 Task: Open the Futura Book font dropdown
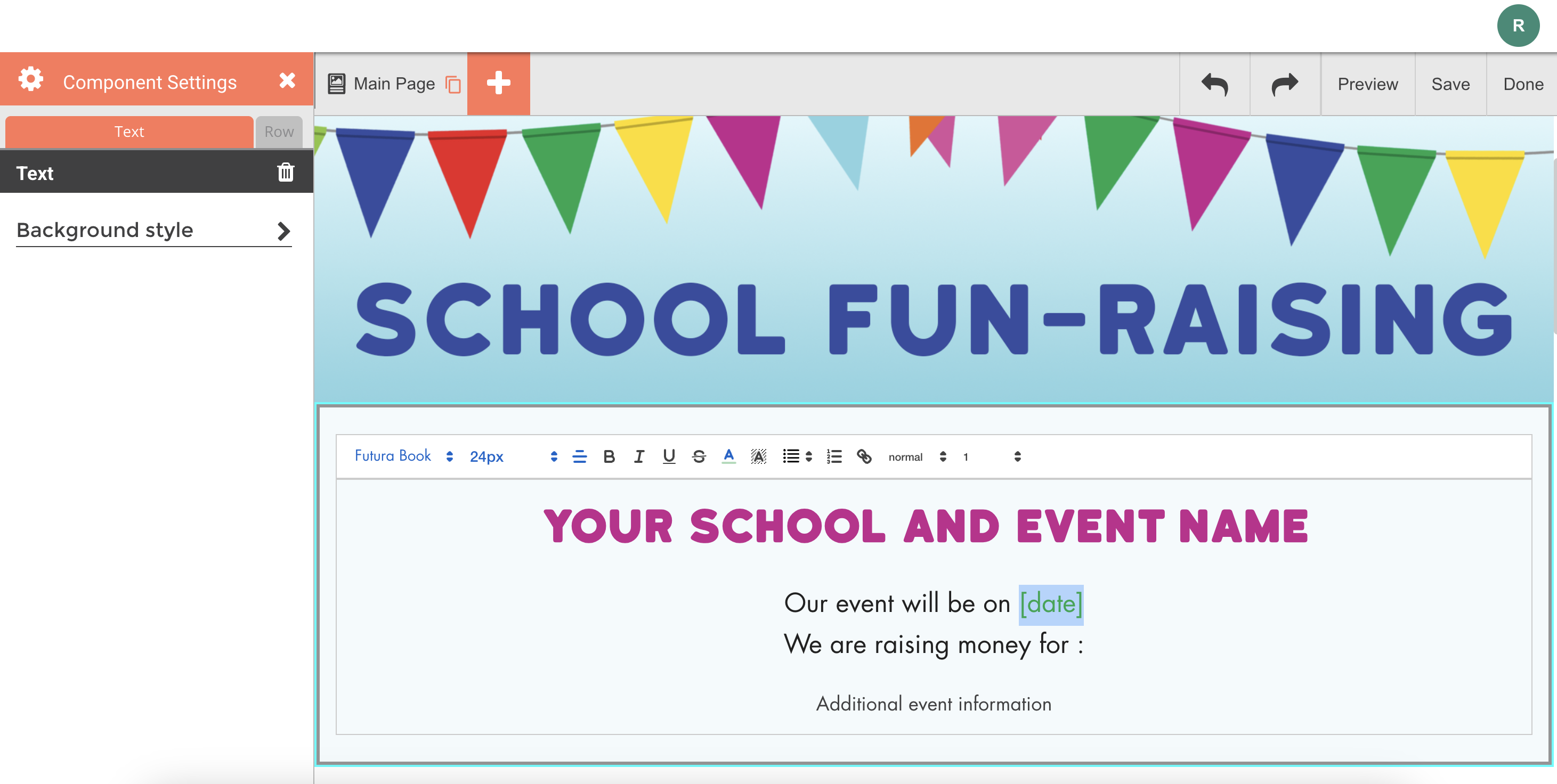[403, 456]
